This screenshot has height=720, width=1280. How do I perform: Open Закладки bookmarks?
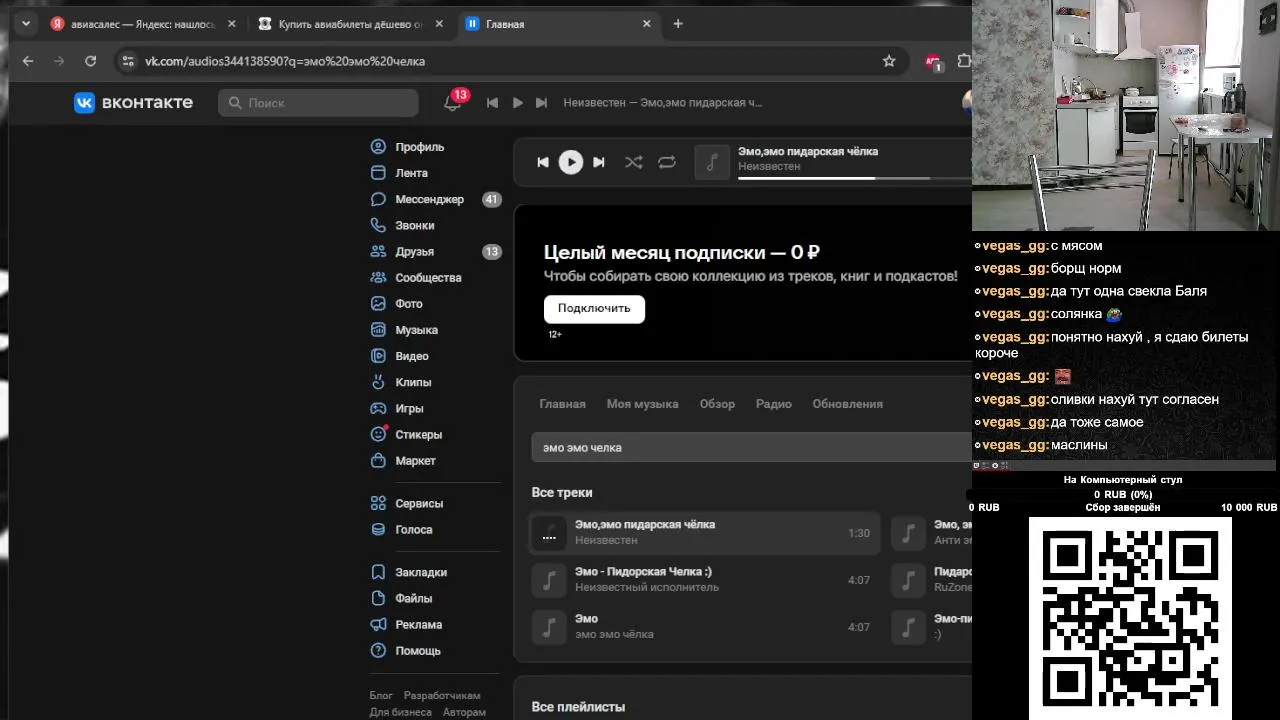point(420,573)
